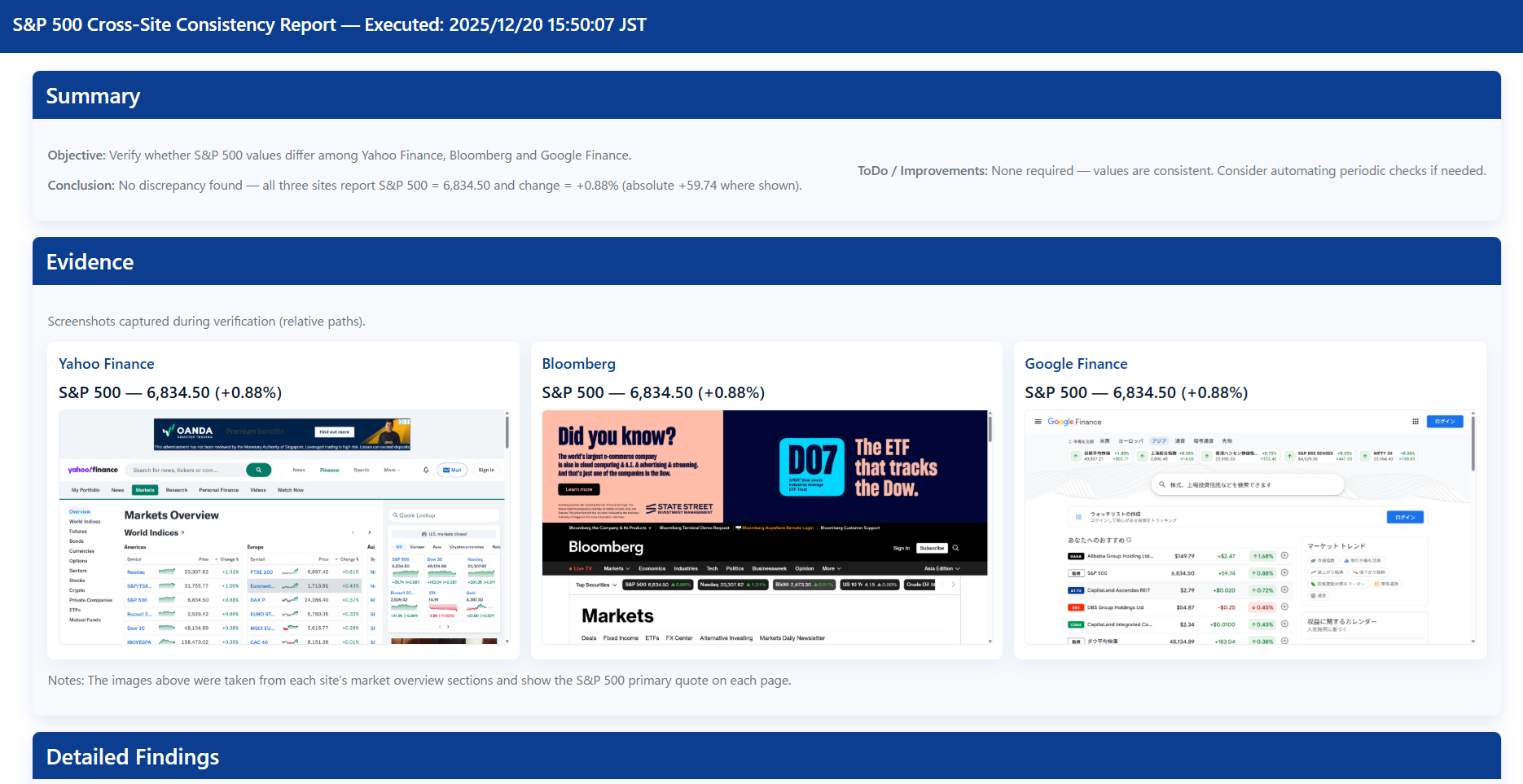Click the magnifier inside Google Finance search bar
This screenshot has height=784, width=1523.
click(x=1162, y=484)
